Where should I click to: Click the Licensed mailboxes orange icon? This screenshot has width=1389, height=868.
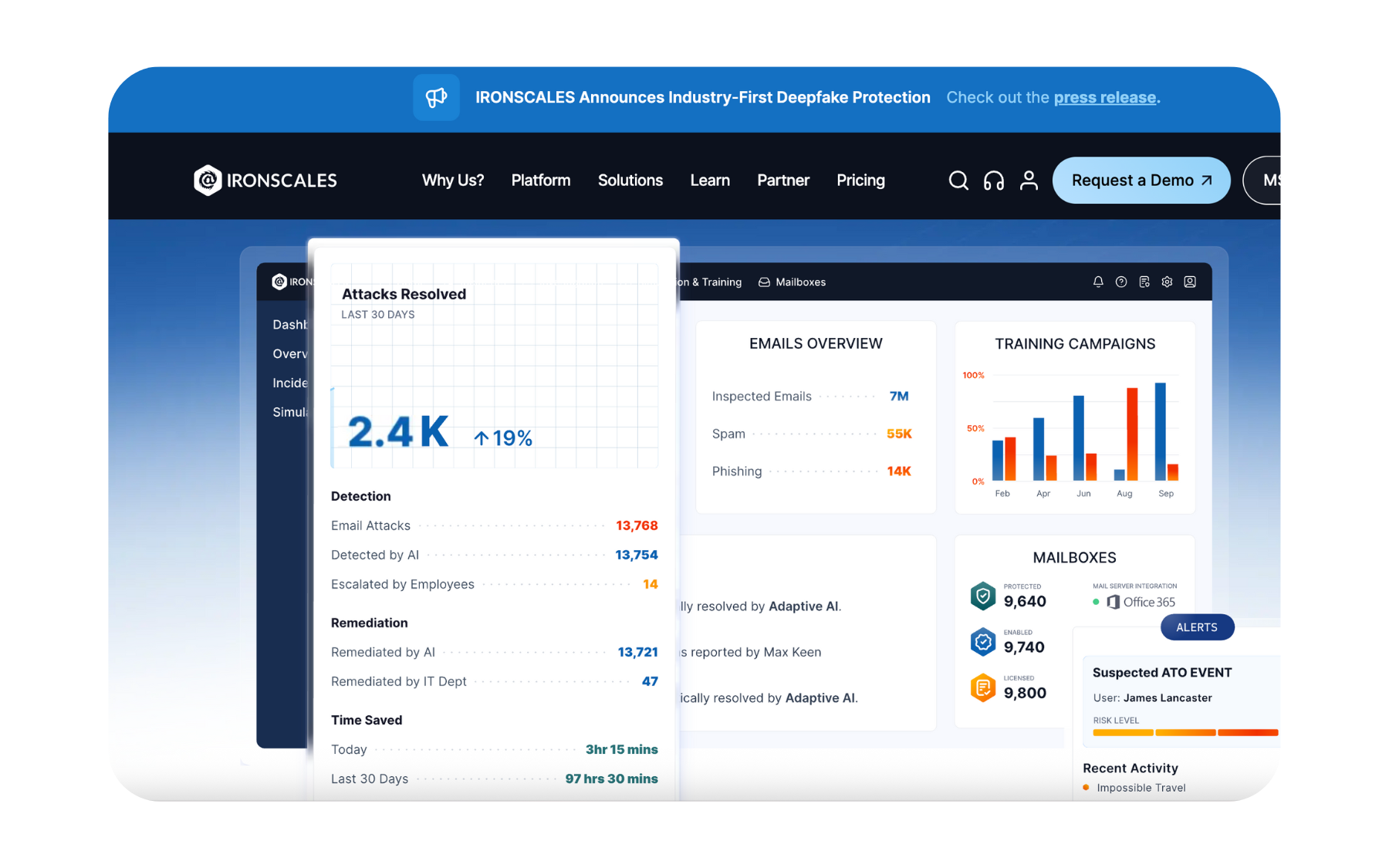982,687
